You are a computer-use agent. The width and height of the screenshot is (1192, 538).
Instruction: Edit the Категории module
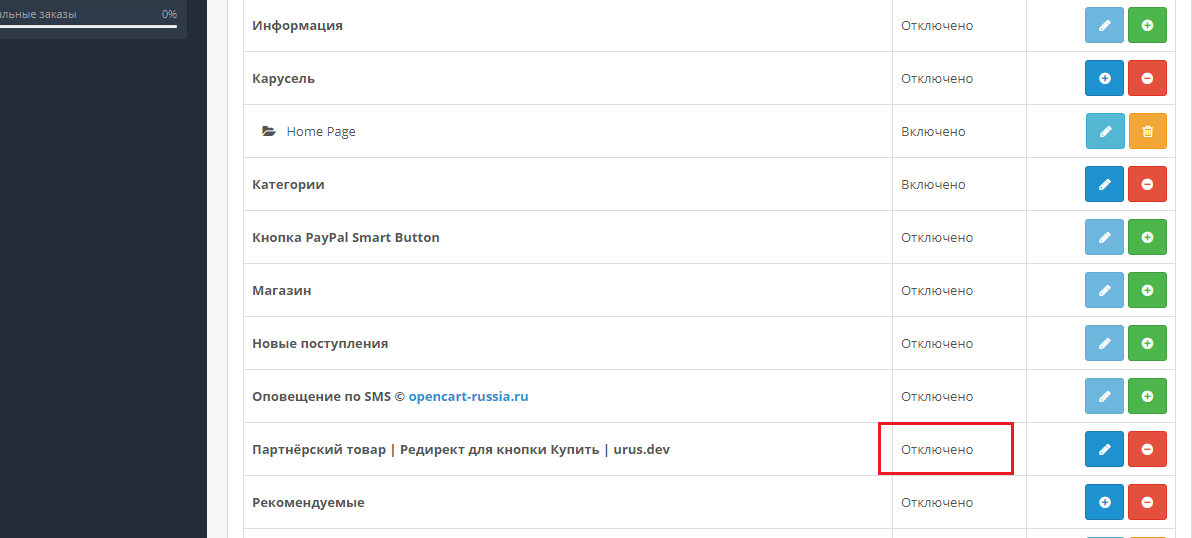click(x=1105, y=184)
